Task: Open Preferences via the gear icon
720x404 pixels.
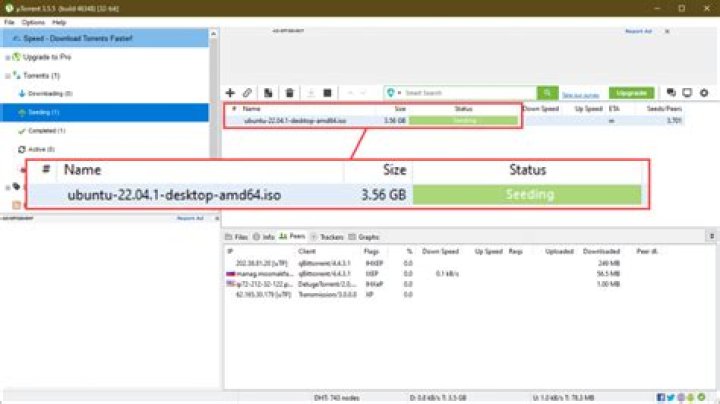Action: coord(704,93)
